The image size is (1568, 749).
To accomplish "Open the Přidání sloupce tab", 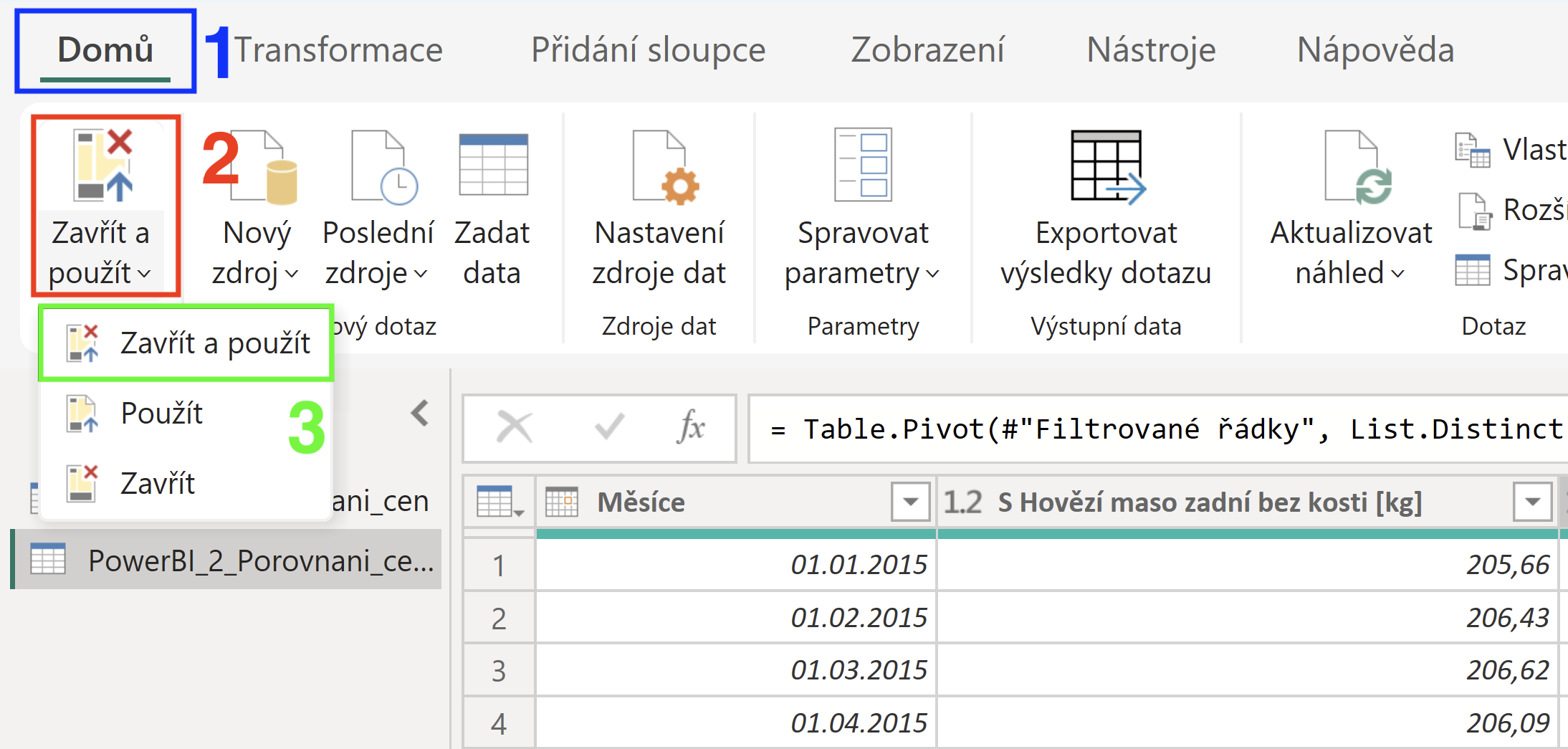I will click(x=649, y=50).
